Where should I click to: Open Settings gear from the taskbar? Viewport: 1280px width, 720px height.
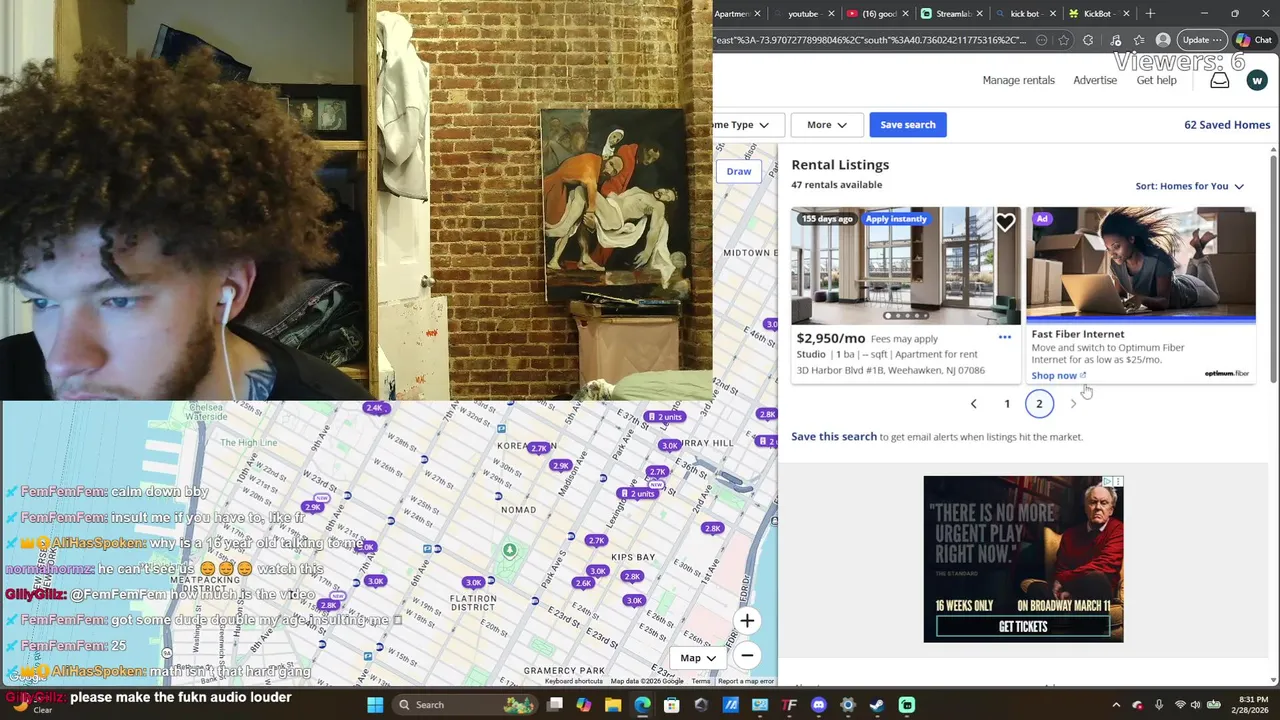point(848,705)
